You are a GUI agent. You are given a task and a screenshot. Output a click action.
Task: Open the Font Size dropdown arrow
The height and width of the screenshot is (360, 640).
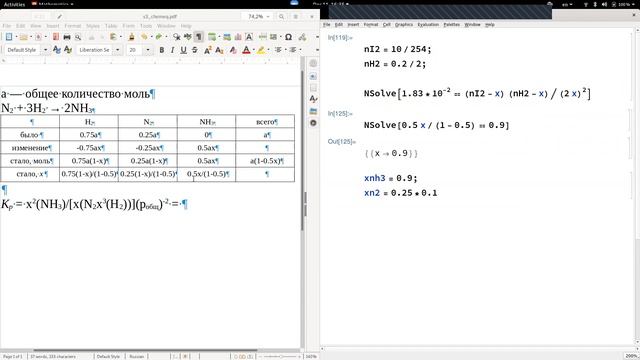pyautogui.click(x=148, y=50)
